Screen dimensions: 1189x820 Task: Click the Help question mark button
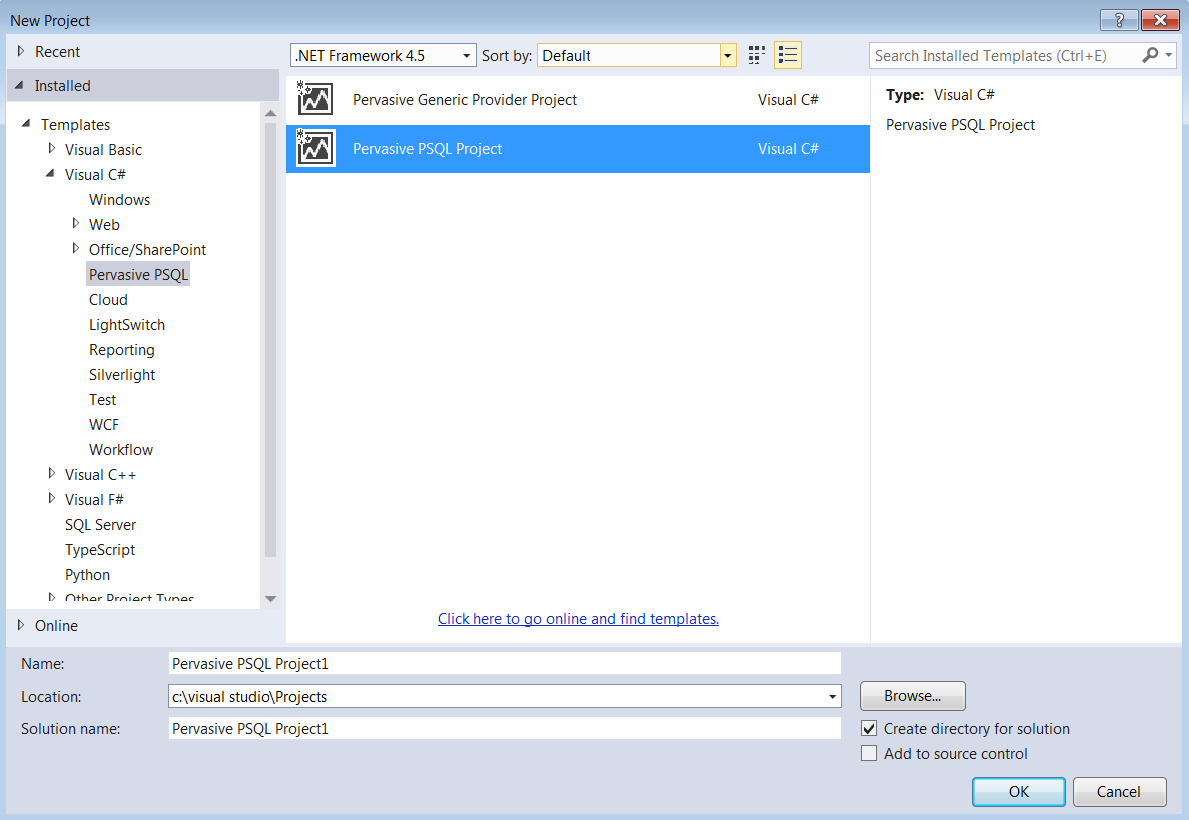click(1119, 20)
